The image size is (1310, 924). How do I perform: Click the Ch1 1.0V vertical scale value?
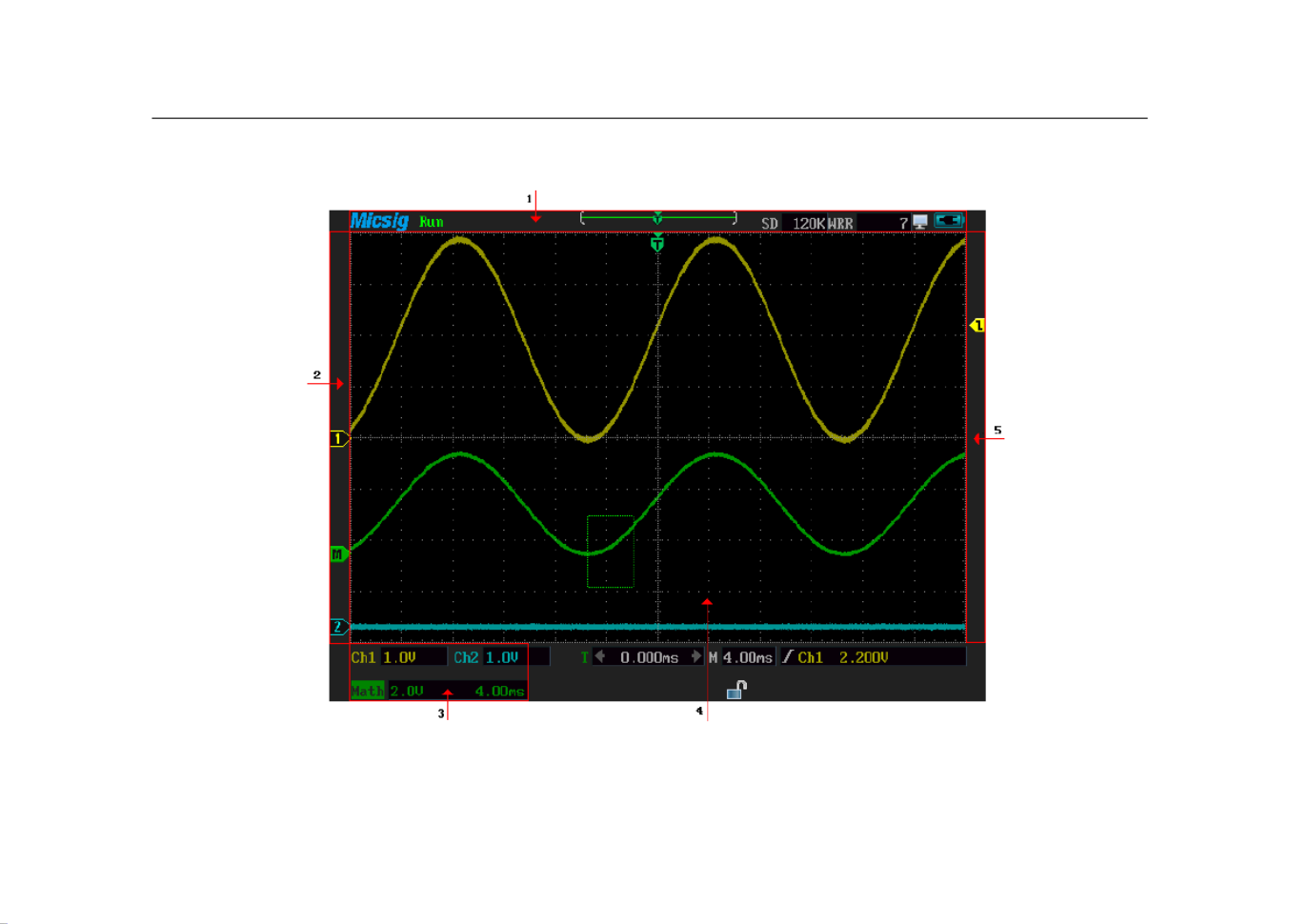coord(400,657)
